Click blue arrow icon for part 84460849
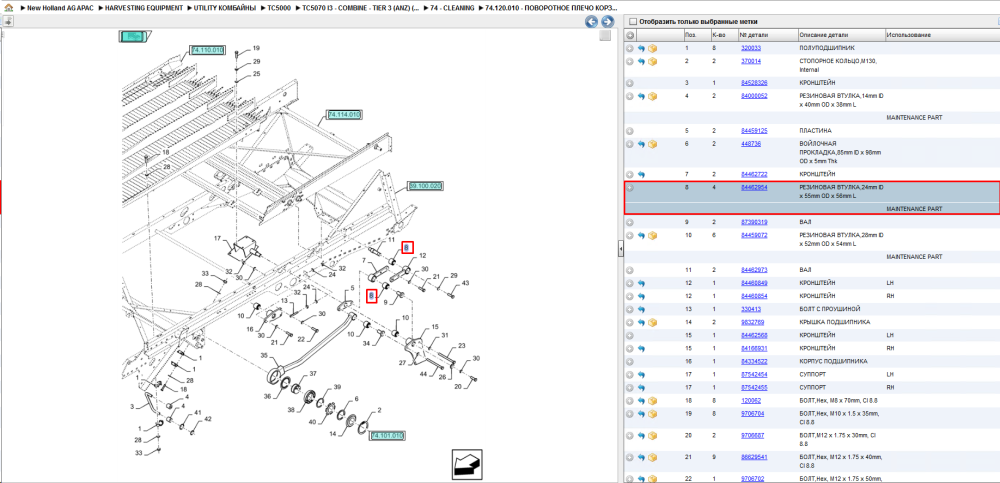The width and height of the screenshot is (1000, 483). click(642, 283)
